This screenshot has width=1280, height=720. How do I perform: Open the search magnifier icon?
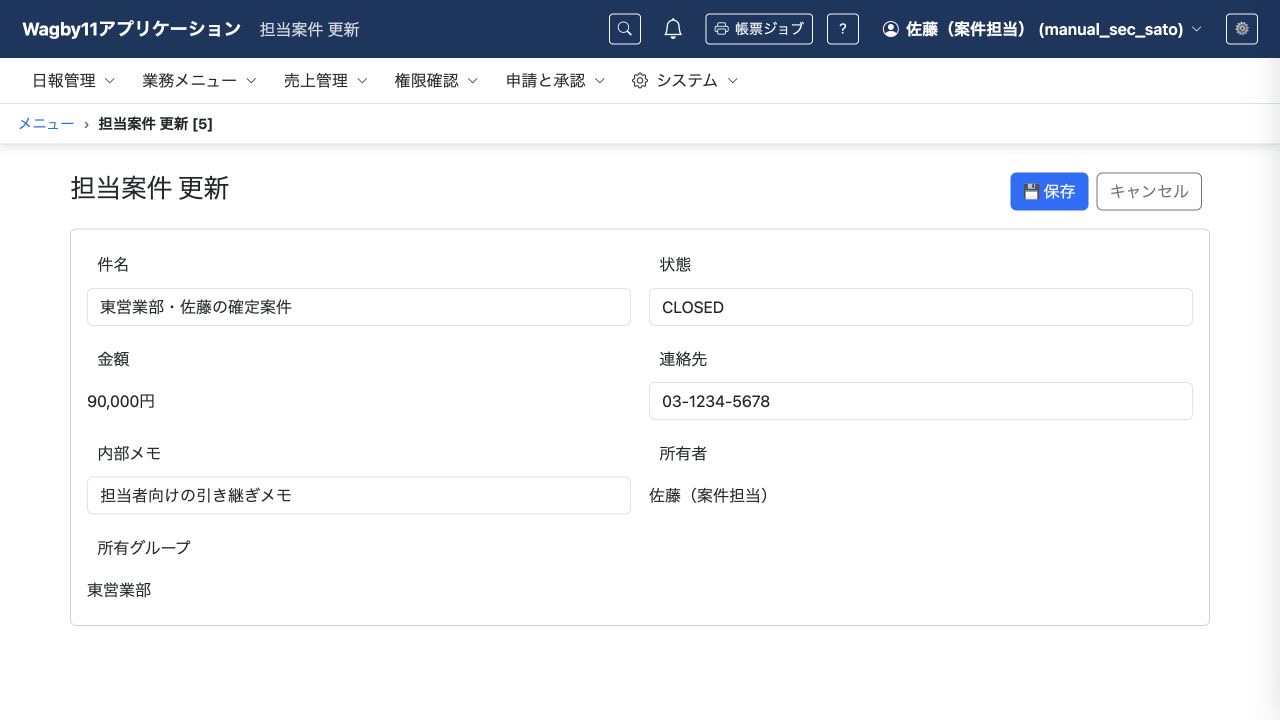pyautogui.click(x=625, y=29)
